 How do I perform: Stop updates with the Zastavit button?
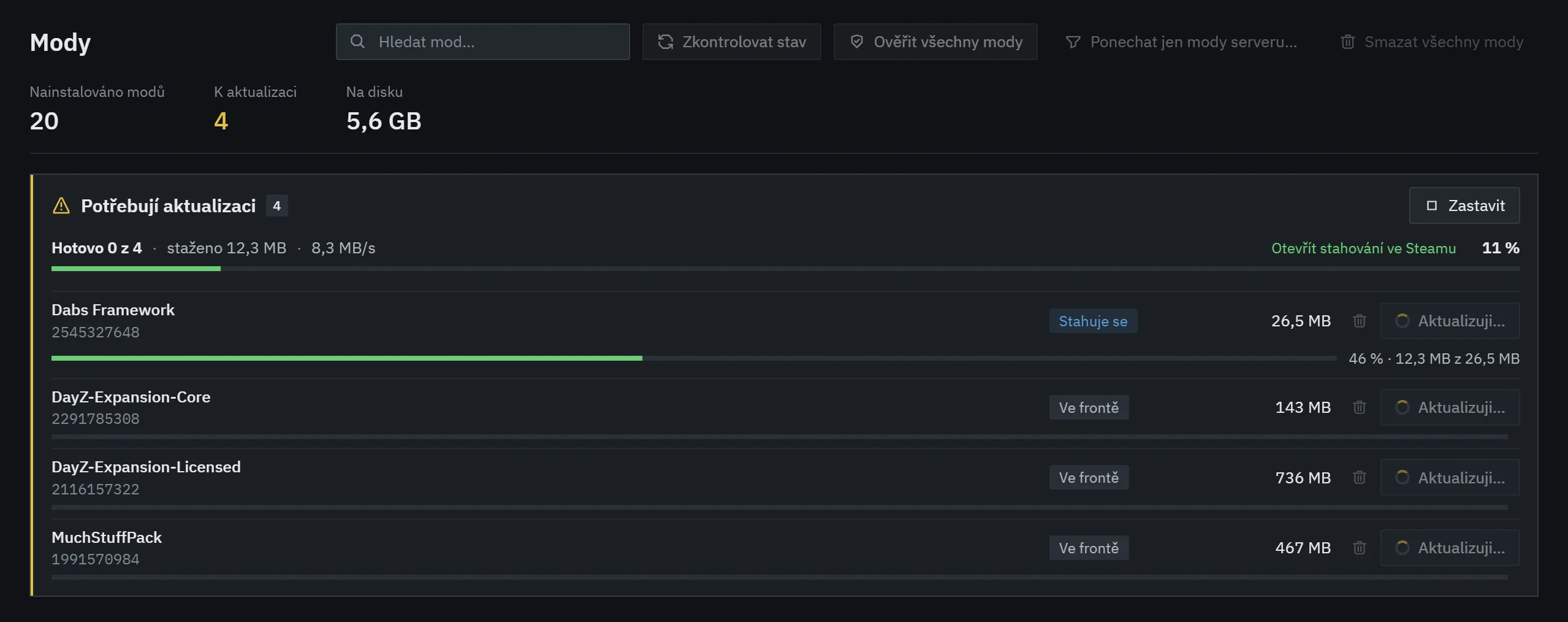pos(1464,205)
